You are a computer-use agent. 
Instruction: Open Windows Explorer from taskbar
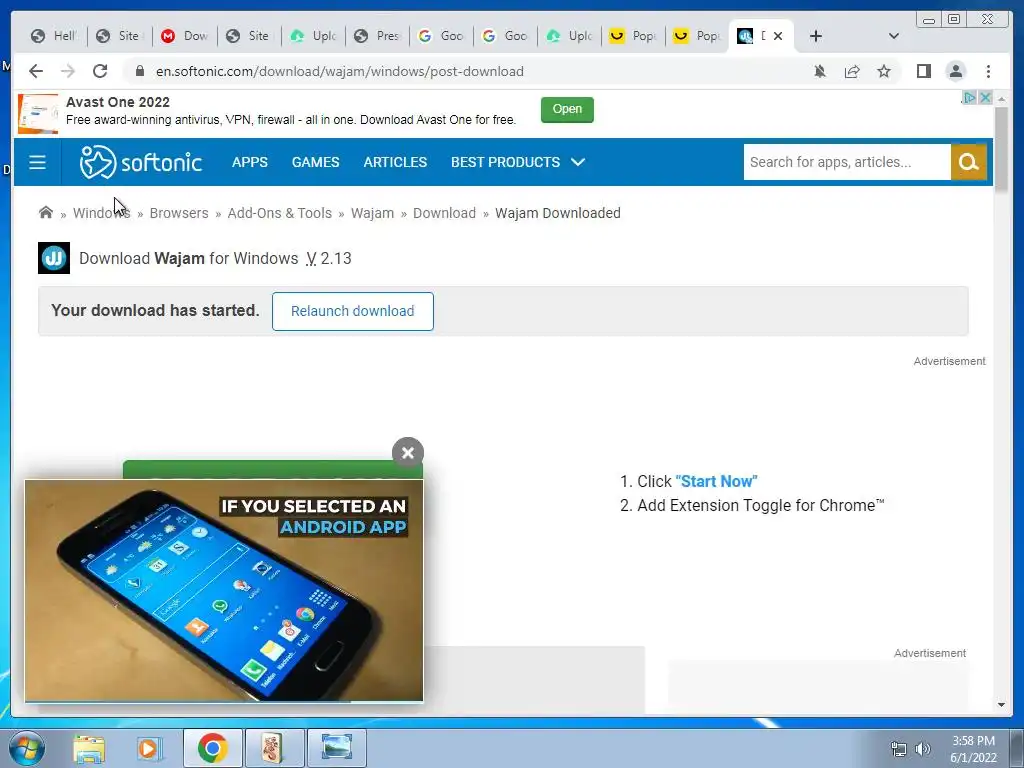point(89,748)
